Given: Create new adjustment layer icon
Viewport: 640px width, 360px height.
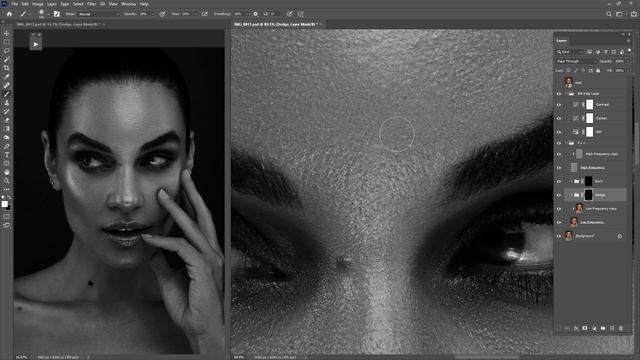Looking at the screenshot, I should coord(594,328).
